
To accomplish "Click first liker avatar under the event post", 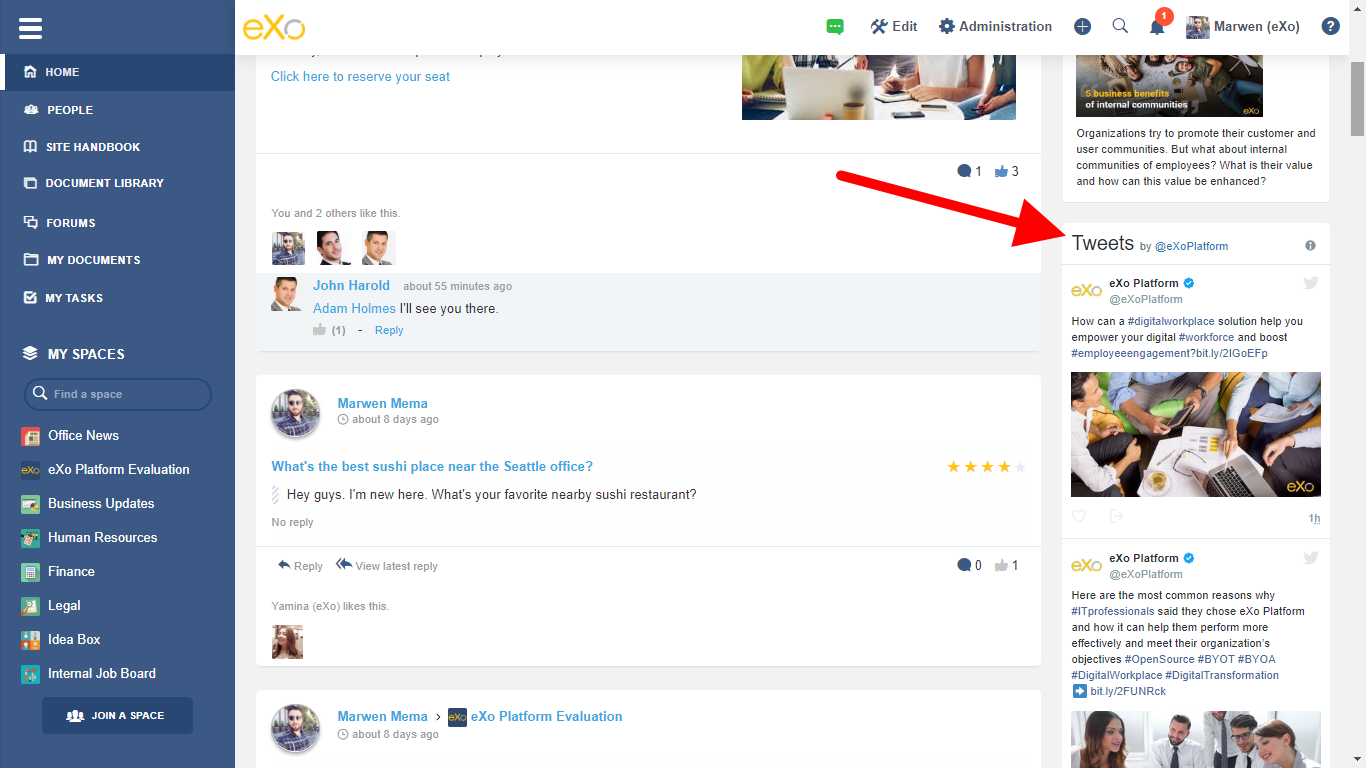I will coord(288,248).
